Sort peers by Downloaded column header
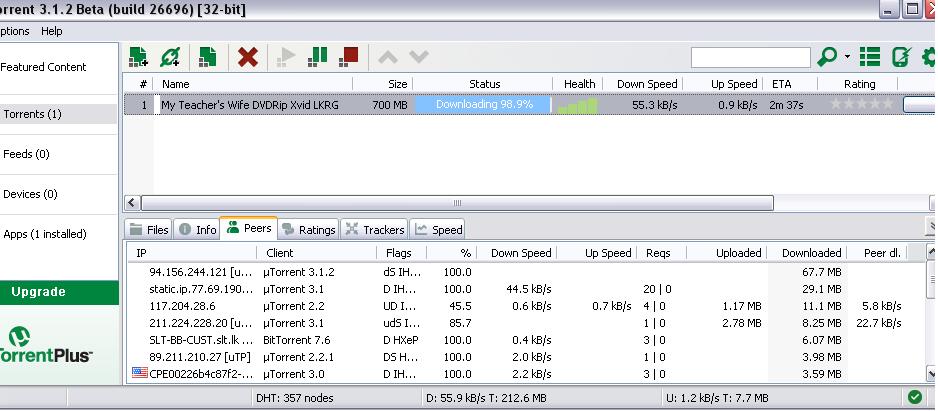938x411 pixels. [x=806, y=252]
